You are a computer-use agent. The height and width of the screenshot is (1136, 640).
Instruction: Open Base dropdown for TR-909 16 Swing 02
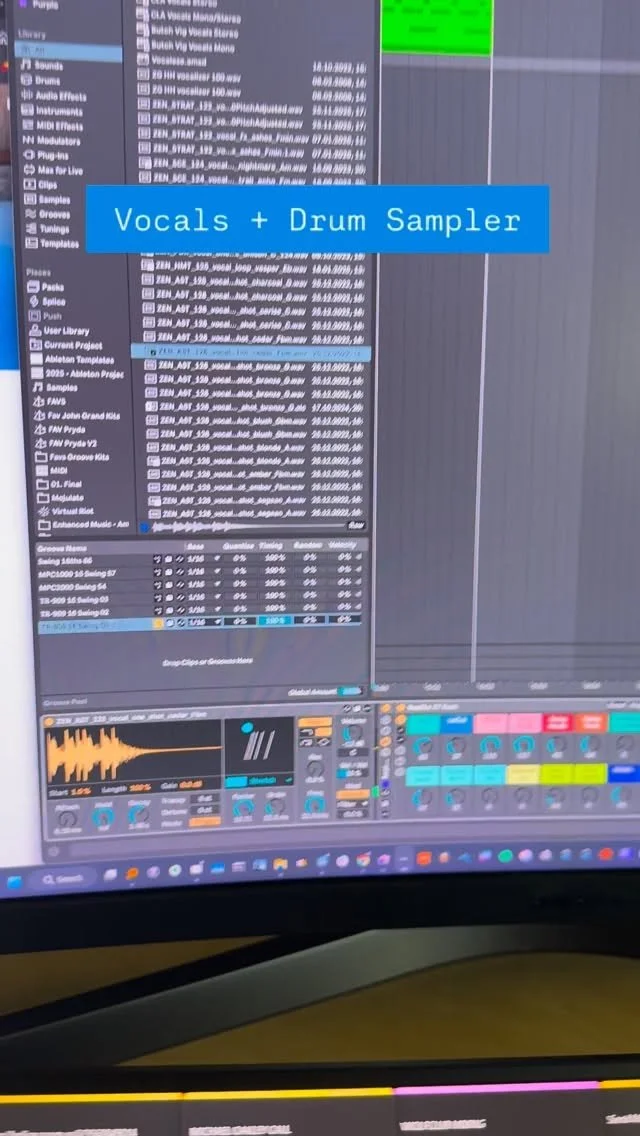point(203,609)
